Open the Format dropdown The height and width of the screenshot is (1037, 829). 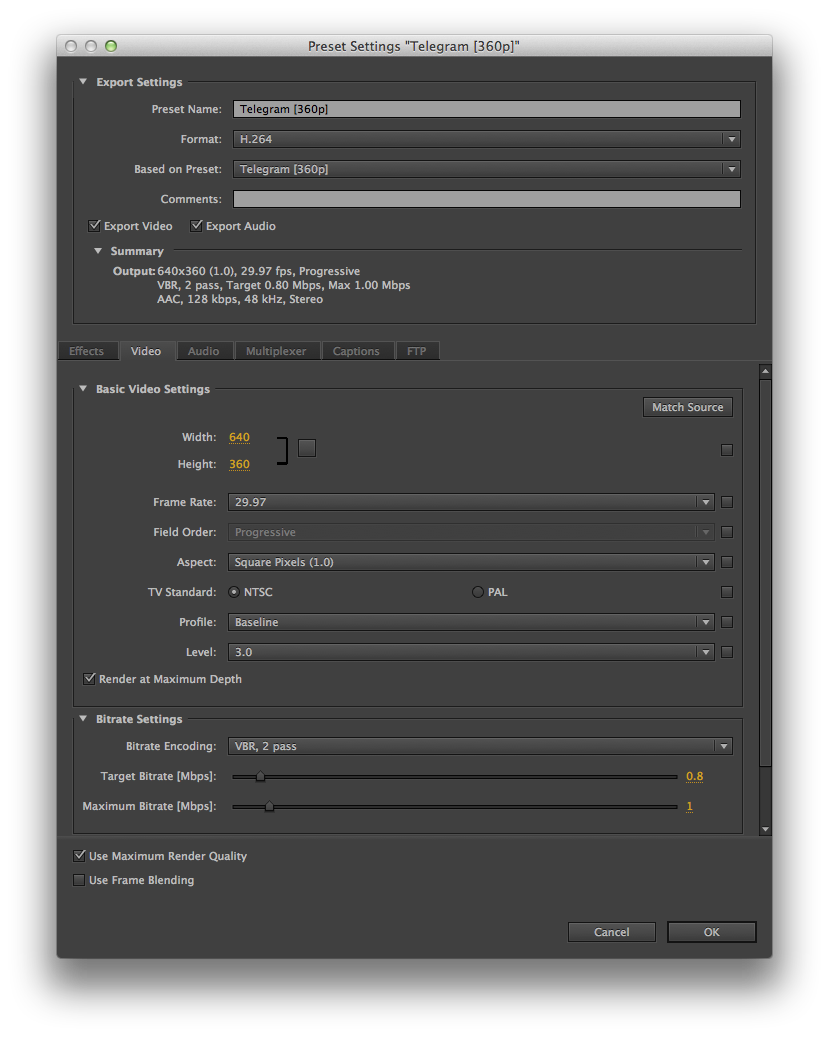click(486, 140)
